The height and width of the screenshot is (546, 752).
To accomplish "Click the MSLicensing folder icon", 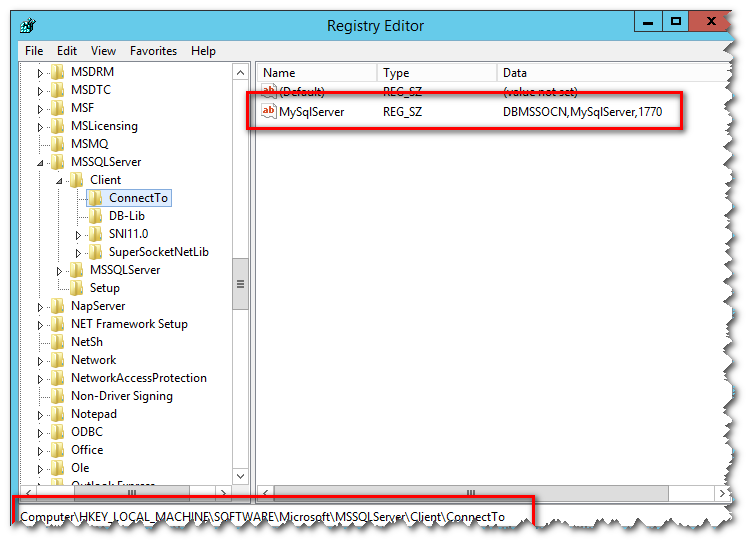I will click(x=58, y=126).
